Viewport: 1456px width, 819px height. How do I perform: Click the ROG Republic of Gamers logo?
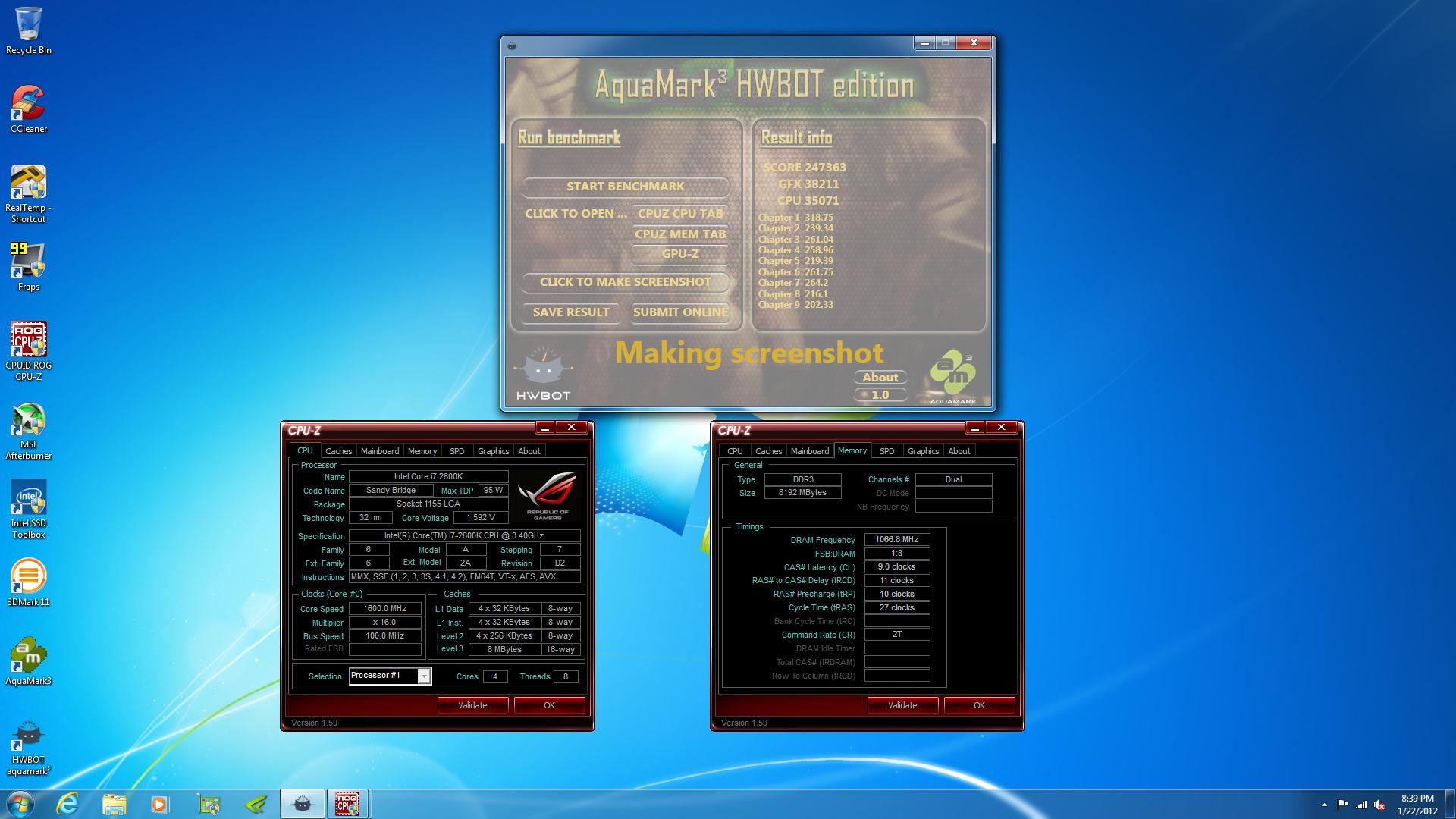click(548, 495)
